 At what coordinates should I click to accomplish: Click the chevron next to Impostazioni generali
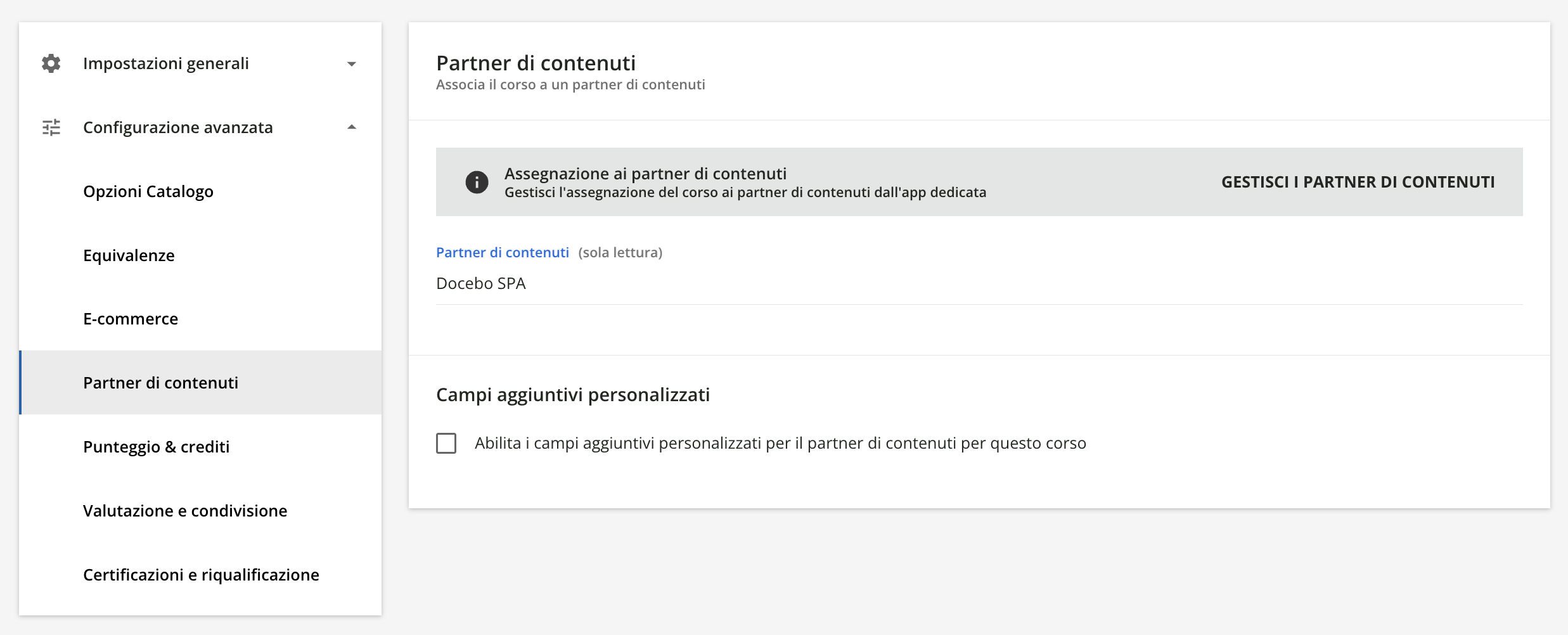tap(352, 63)
